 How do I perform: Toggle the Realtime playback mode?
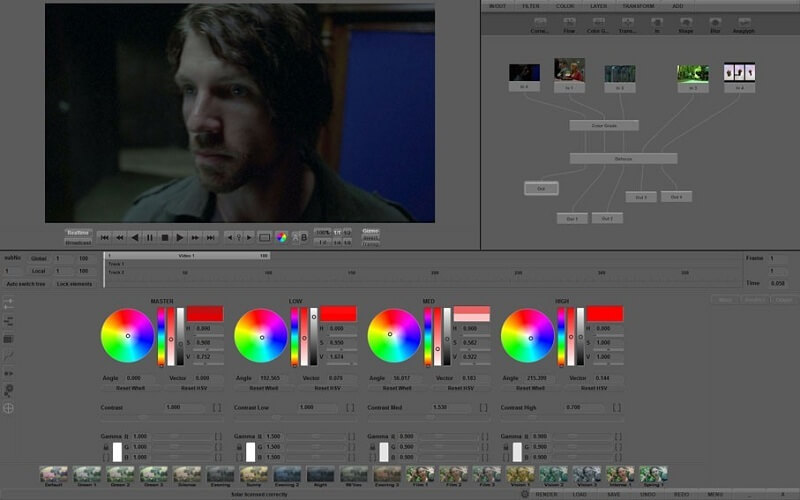click(78, 233)
